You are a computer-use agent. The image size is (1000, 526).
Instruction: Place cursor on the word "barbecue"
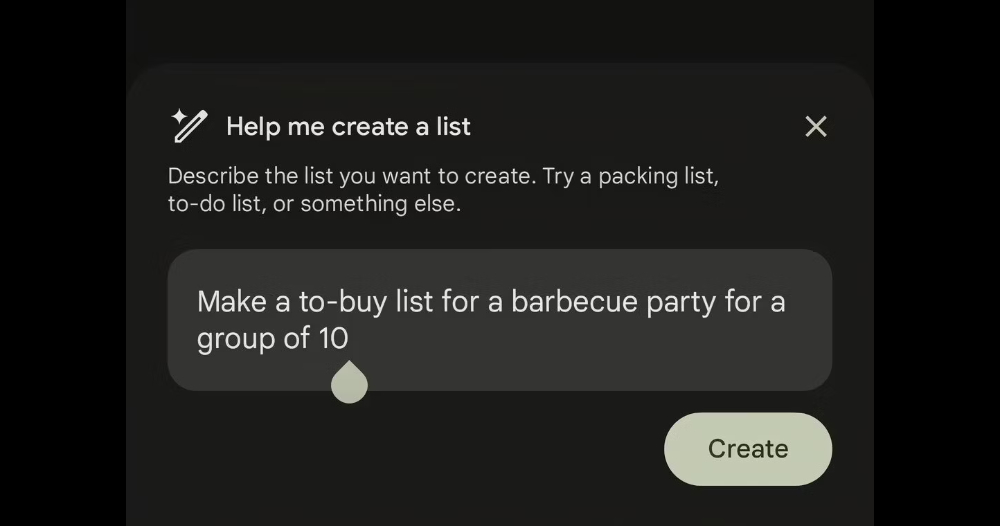(574, 301)
